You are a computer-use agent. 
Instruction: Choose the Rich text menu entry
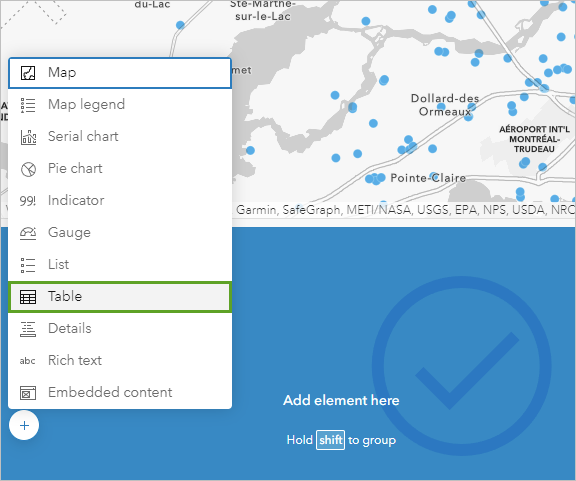(120, 360)
